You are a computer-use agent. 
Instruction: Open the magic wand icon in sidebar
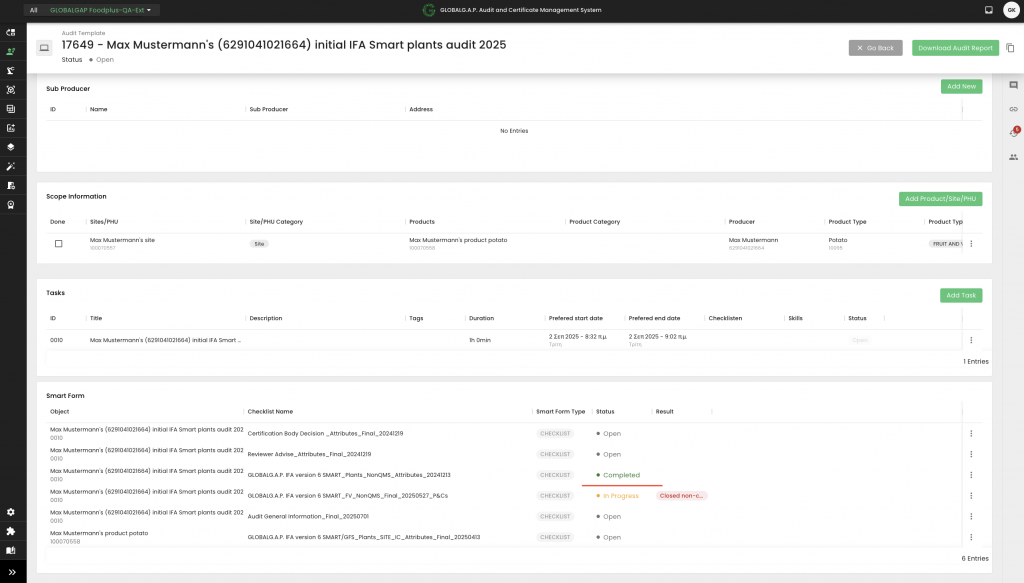click(11, 166)
